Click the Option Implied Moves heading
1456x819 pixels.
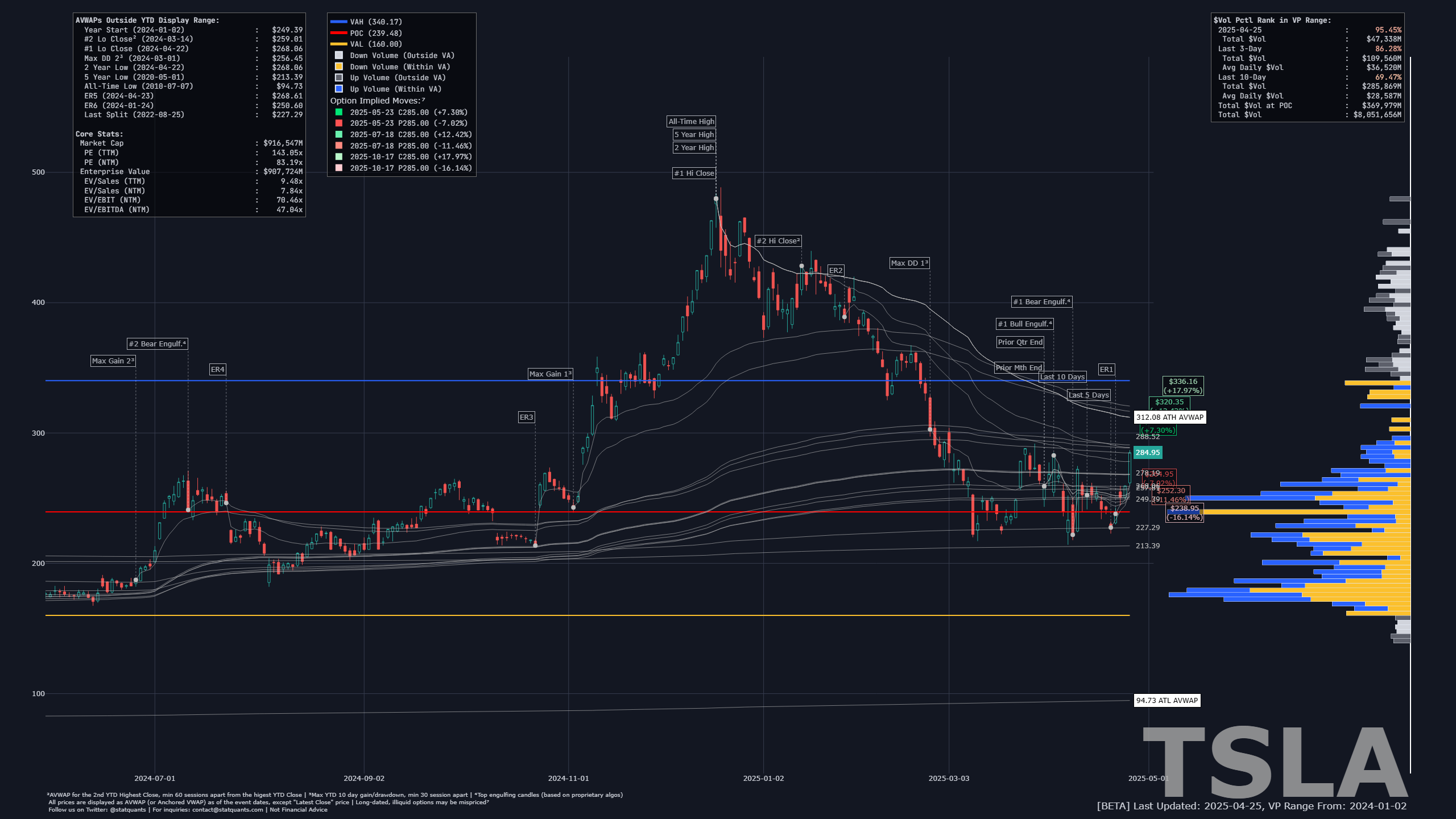click(x=378, y=101)
